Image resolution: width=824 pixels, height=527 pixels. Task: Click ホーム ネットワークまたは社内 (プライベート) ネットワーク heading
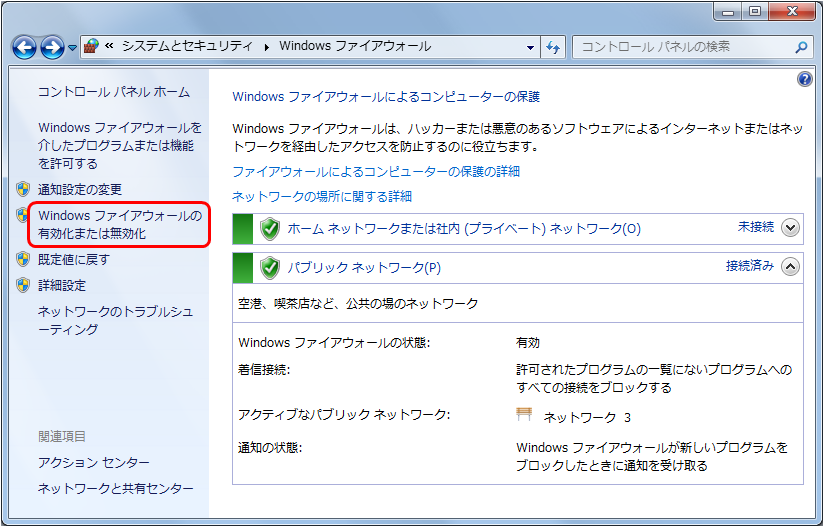(464, 229)
